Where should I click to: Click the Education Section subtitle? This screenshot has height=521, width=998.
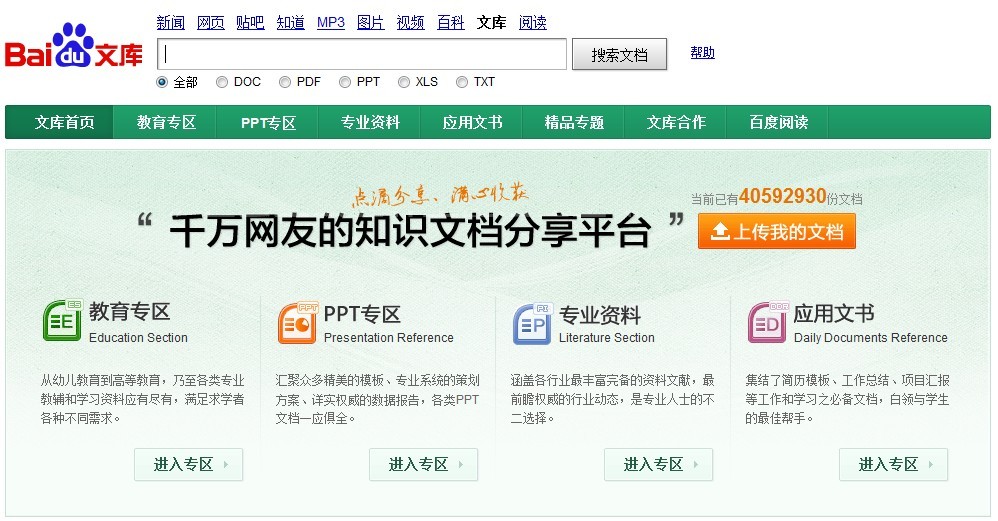138,338
